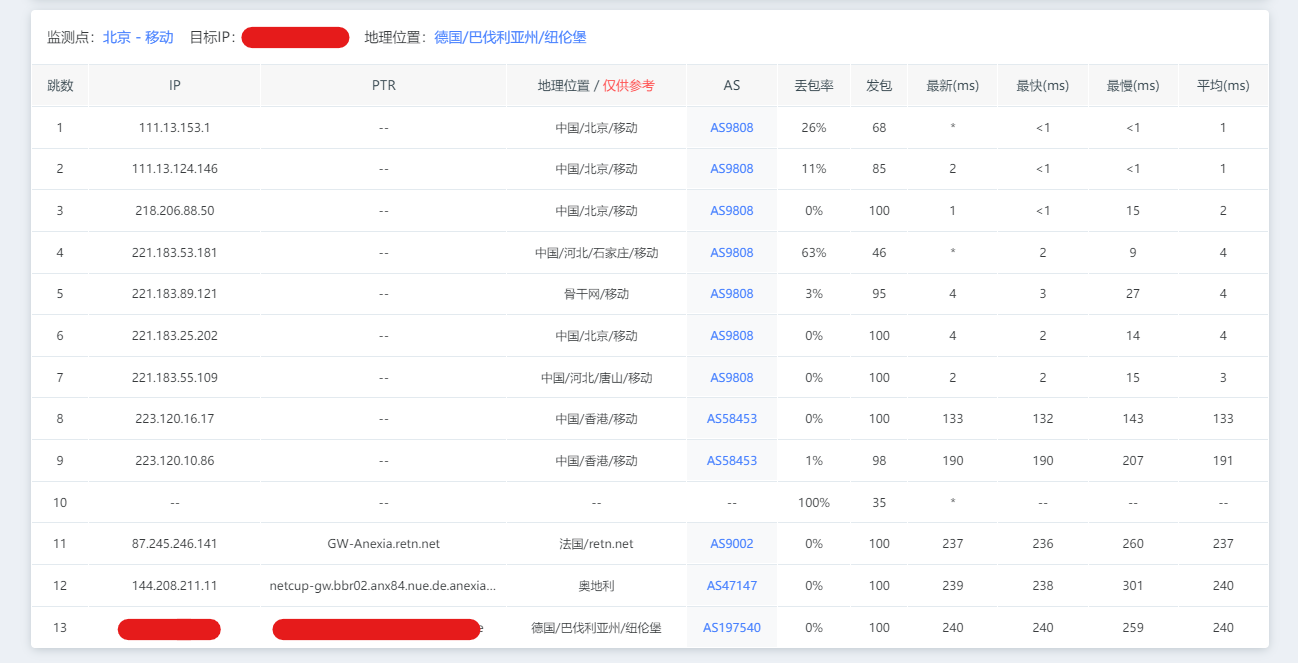Click location 中国/河北/石家庄/移动
Screen dimensions: 1298x663
tap(596, 253)
